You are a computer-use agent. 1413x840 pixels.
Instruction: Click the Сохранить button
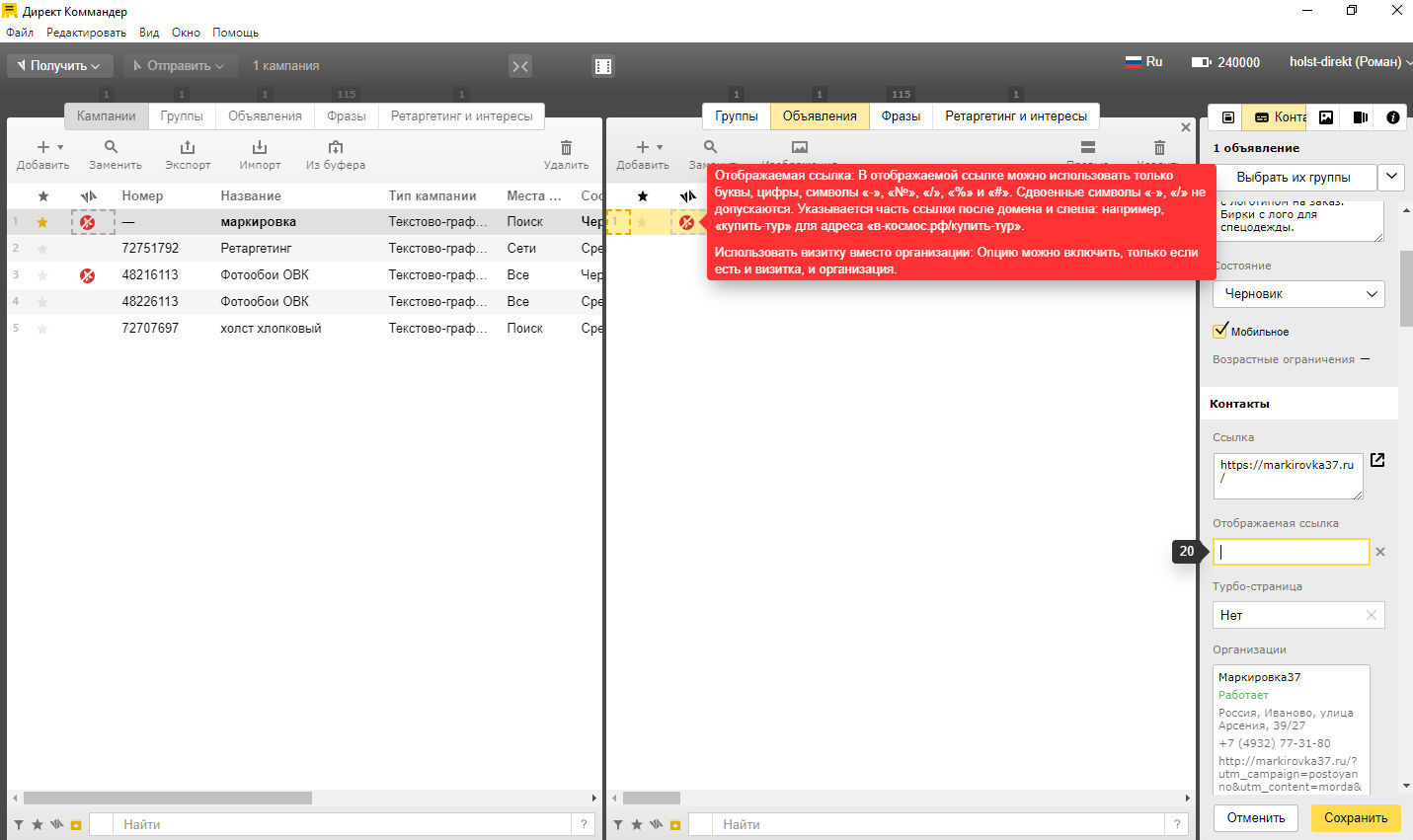(x=1356, y=818)
